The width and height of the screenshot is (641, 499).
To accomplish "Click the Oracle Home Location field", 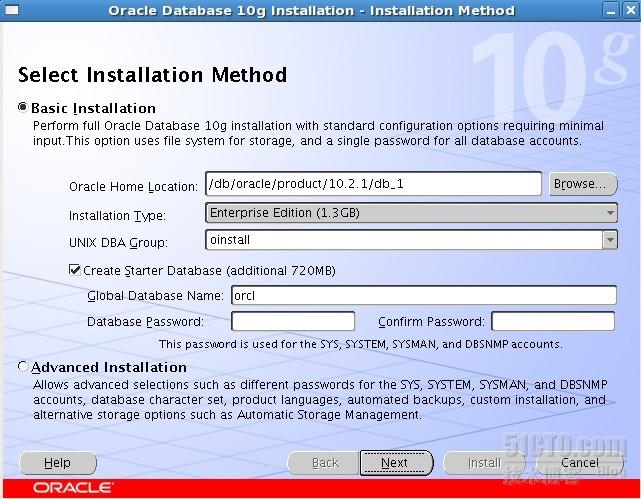I will [374, 184].
